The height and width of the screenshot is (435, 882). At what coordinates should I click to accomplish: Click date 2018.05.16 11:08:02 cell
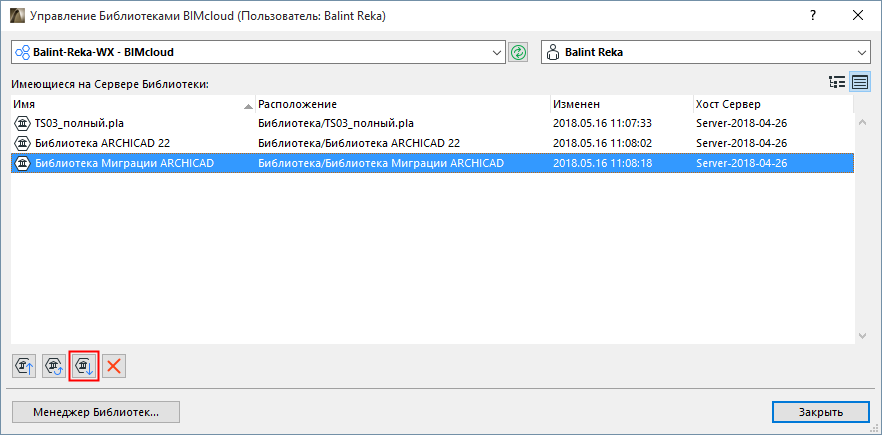click(602, 143)
